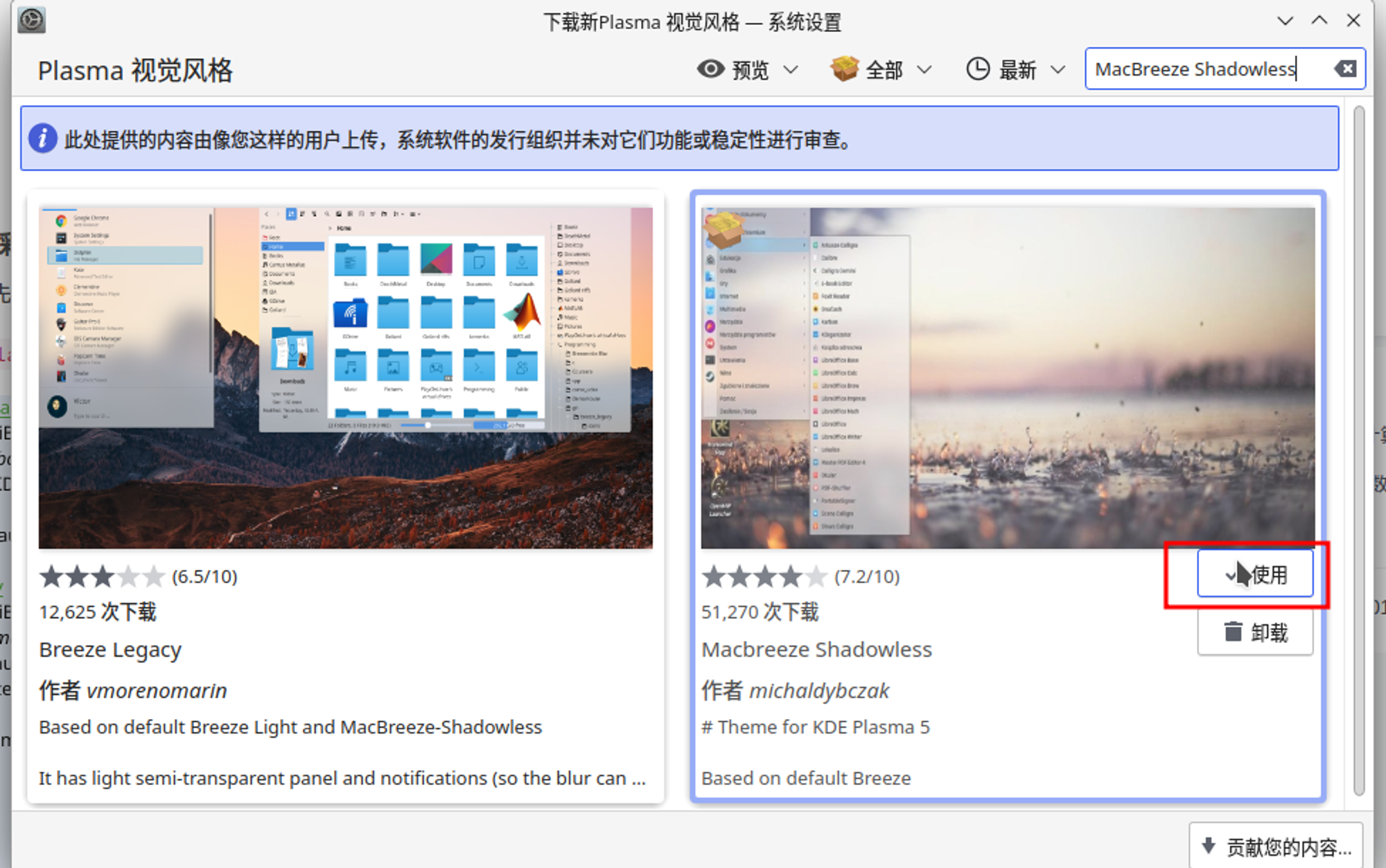Image resolution: width=1386 pixels, height=868 pixels.
Task: Open the 全部 category filter dropdown
Action: 881,69
